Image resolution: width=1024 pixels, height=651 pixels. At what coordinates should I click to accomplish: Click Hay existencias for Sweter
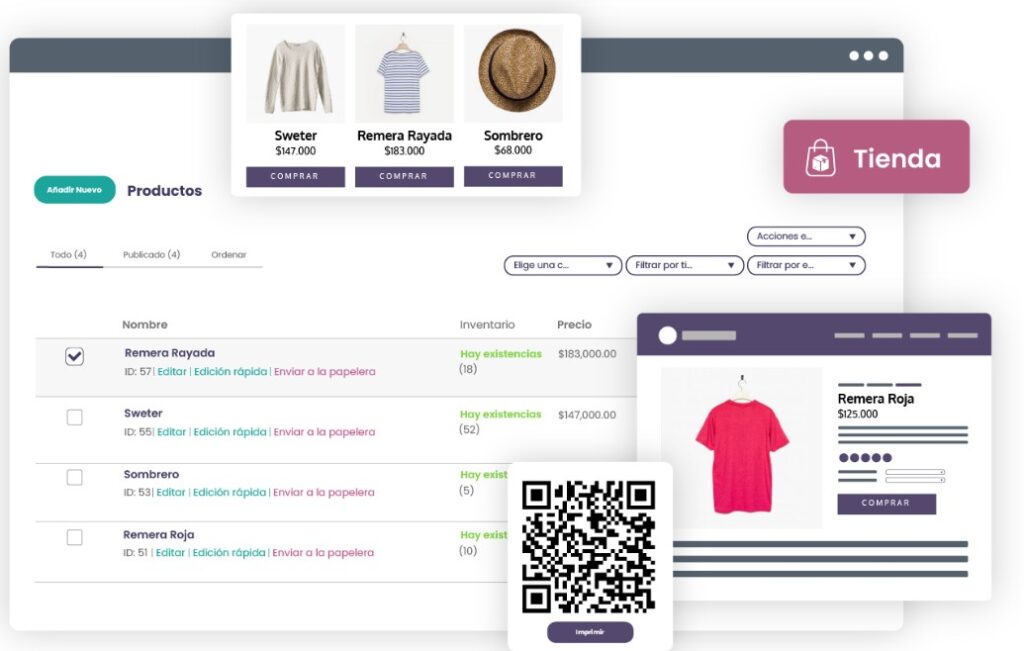click(501, 415)
